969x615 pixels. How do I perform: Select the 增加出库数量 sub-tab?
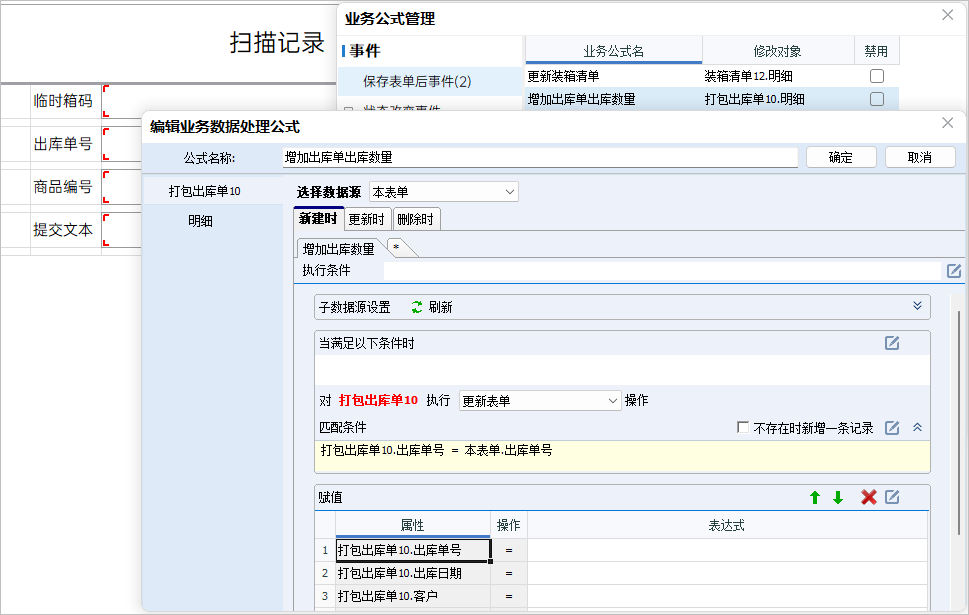point(339,248)
